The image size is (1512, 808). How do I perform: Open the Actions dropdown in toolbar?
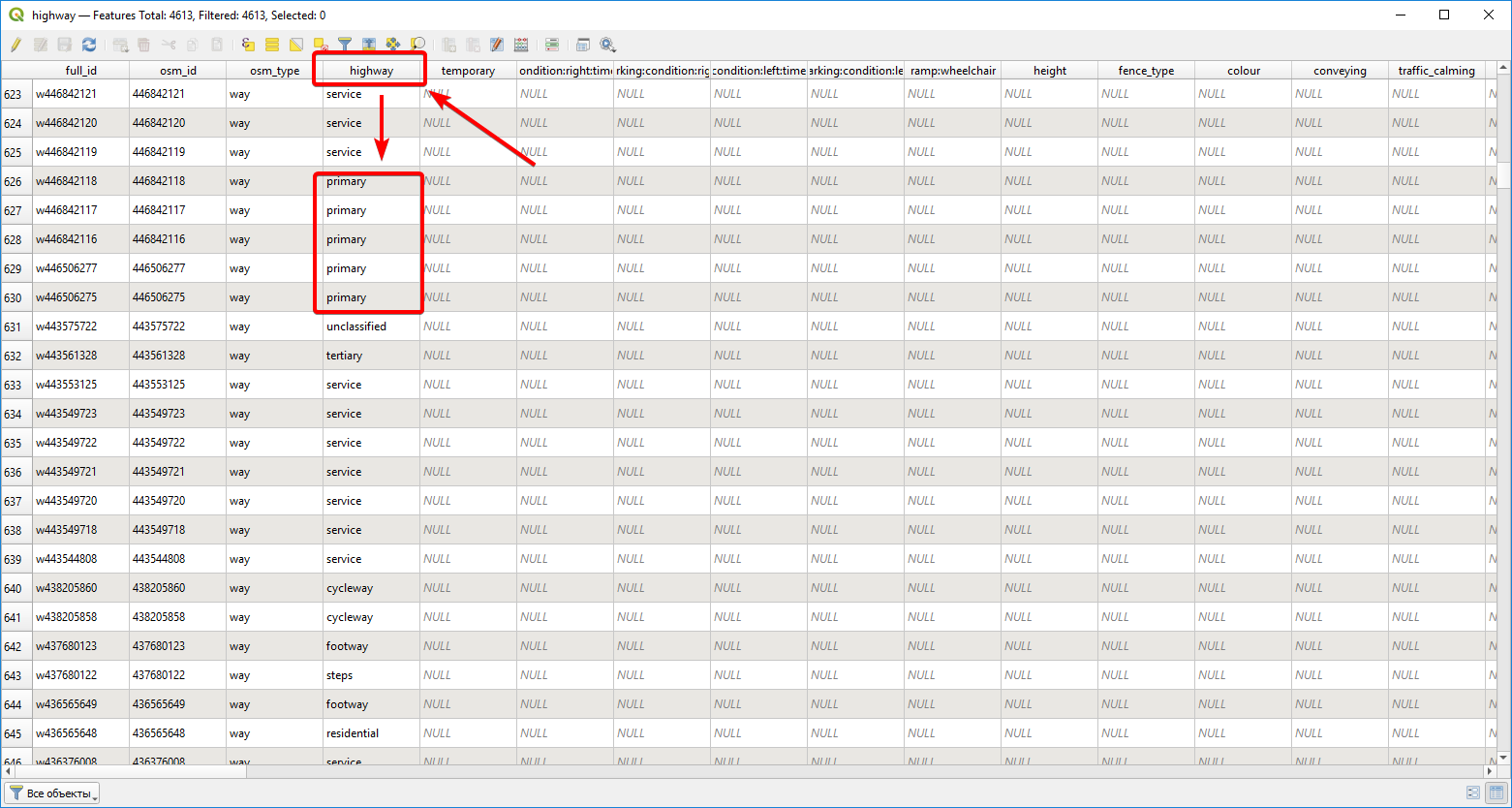point(607,45)
